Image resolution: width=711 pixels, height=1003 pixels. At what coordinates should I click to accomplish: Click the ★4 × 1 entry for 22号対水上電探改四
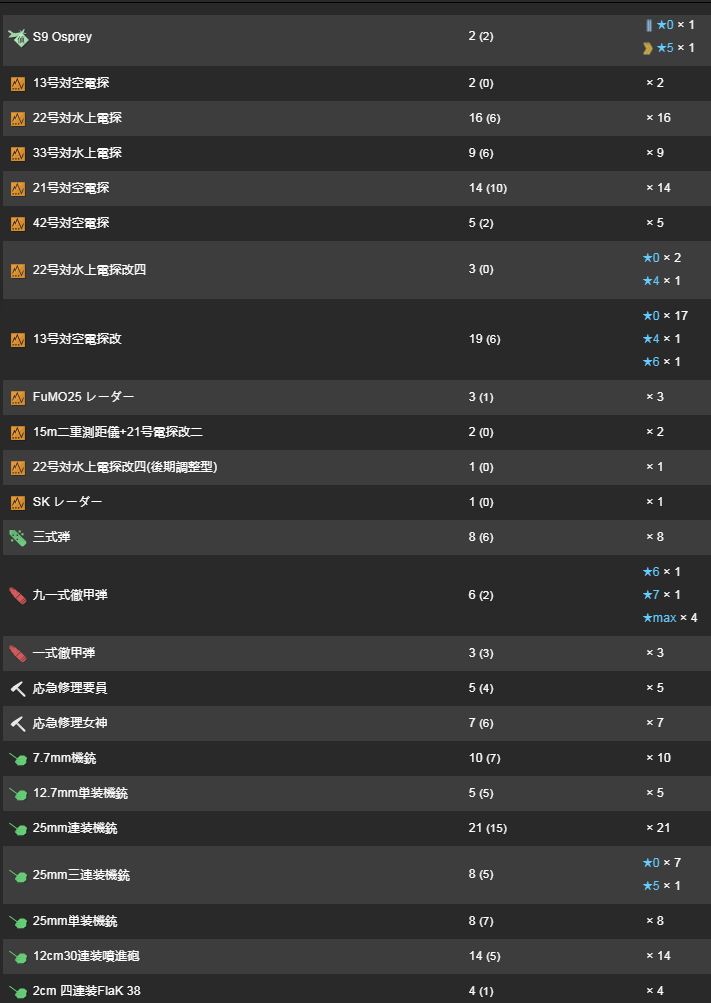tap(661, 281)
